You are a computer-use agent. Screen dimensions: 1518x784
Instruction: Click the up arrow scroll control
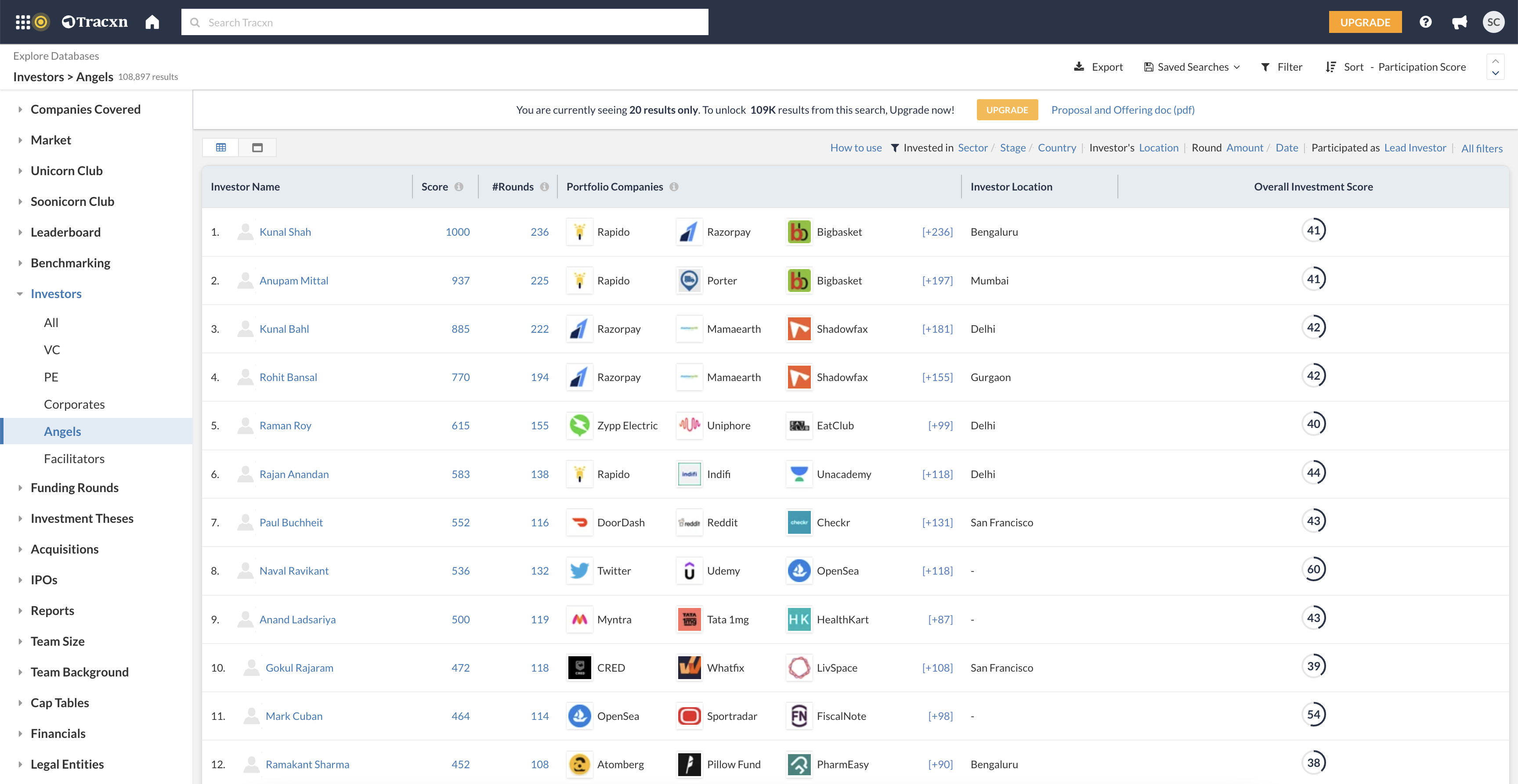(1495, 61)
